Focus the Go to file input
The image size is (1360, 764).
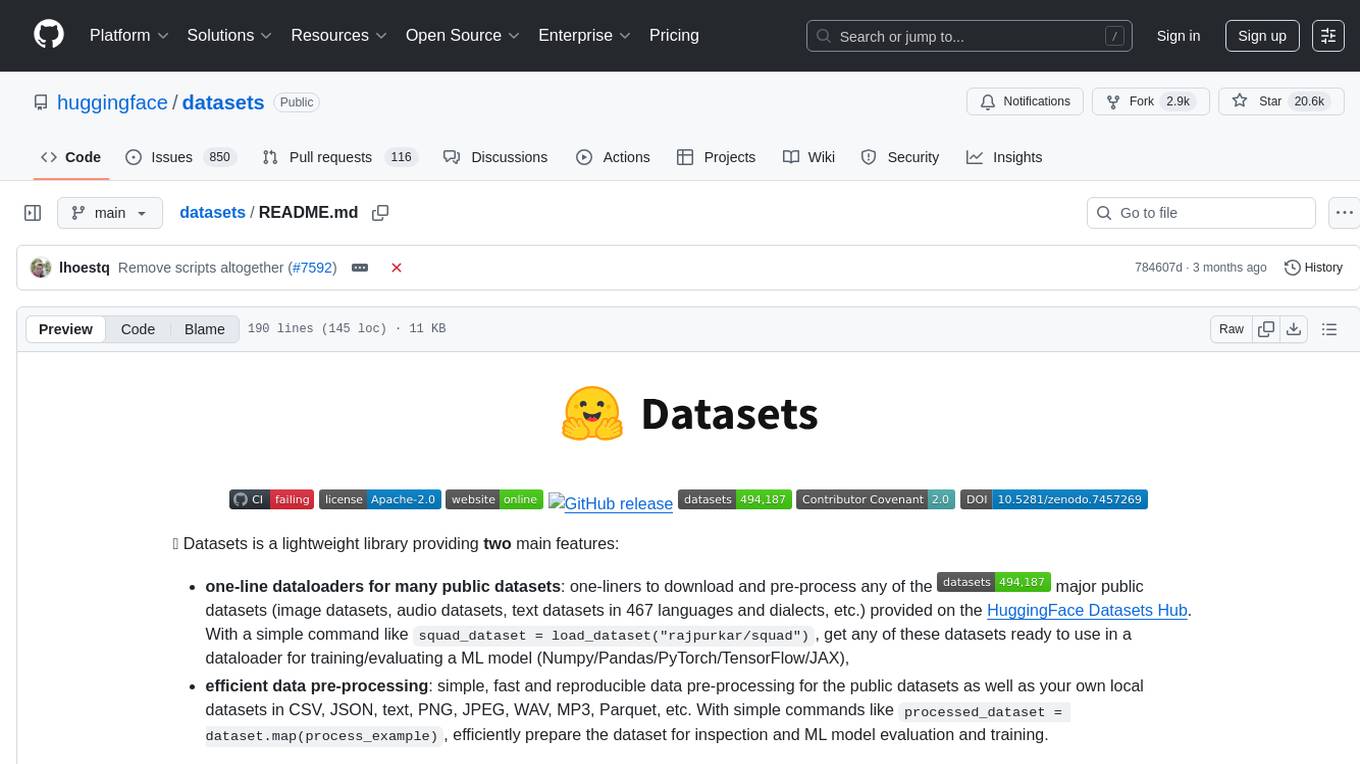1201,213
